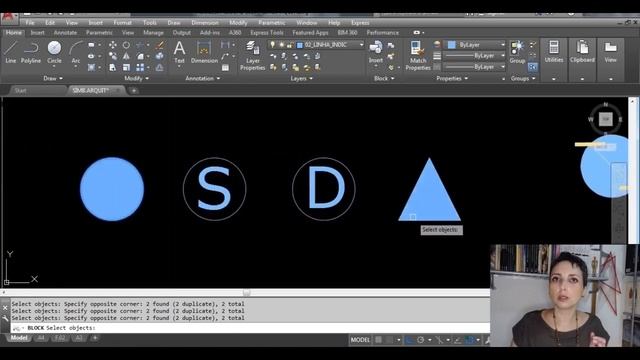Click the Move tool in Modify

point(113,45)
